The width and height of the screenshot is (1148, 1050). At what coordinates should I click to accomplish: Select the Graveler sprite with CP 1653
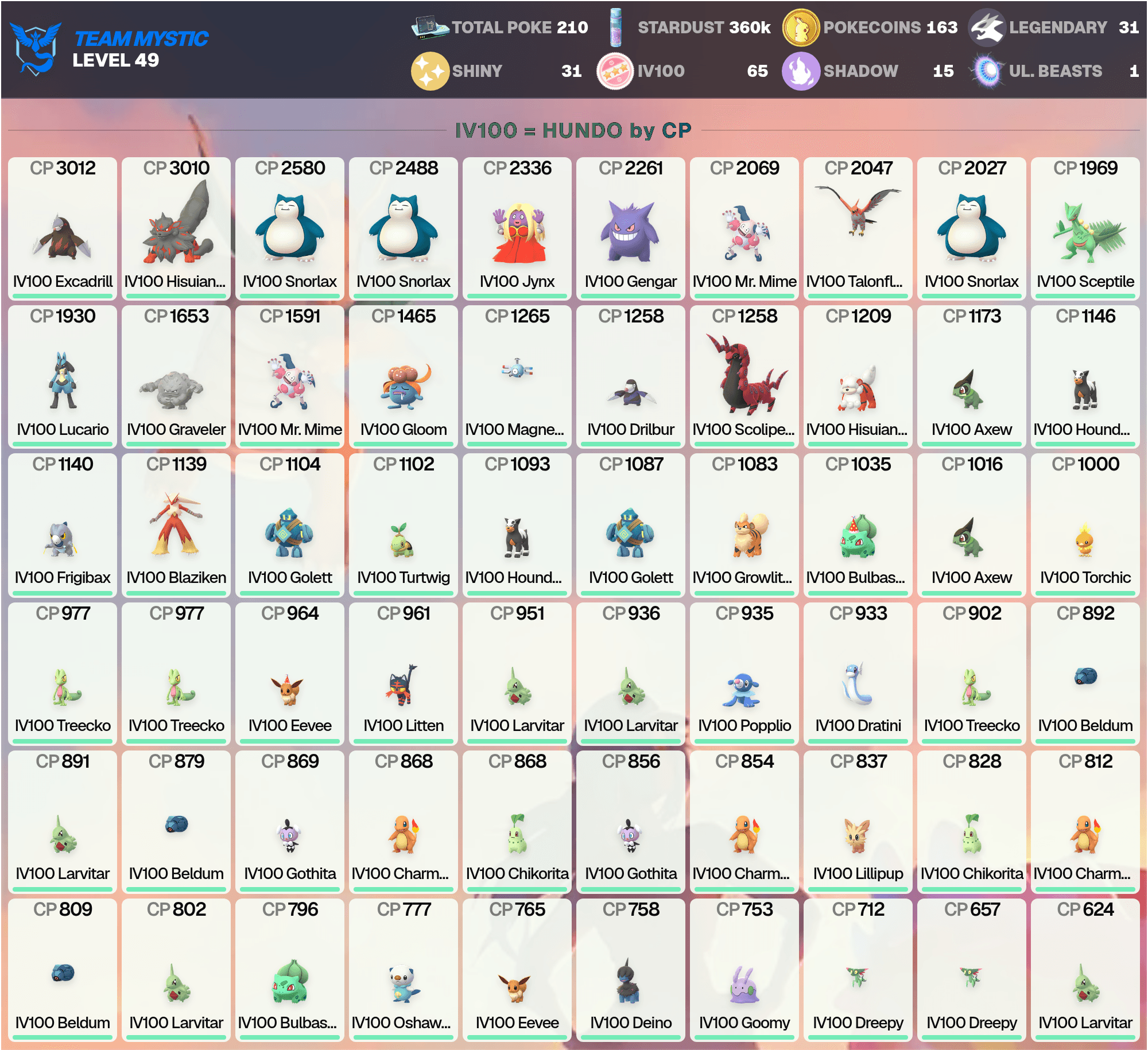(x=170, y=390)
